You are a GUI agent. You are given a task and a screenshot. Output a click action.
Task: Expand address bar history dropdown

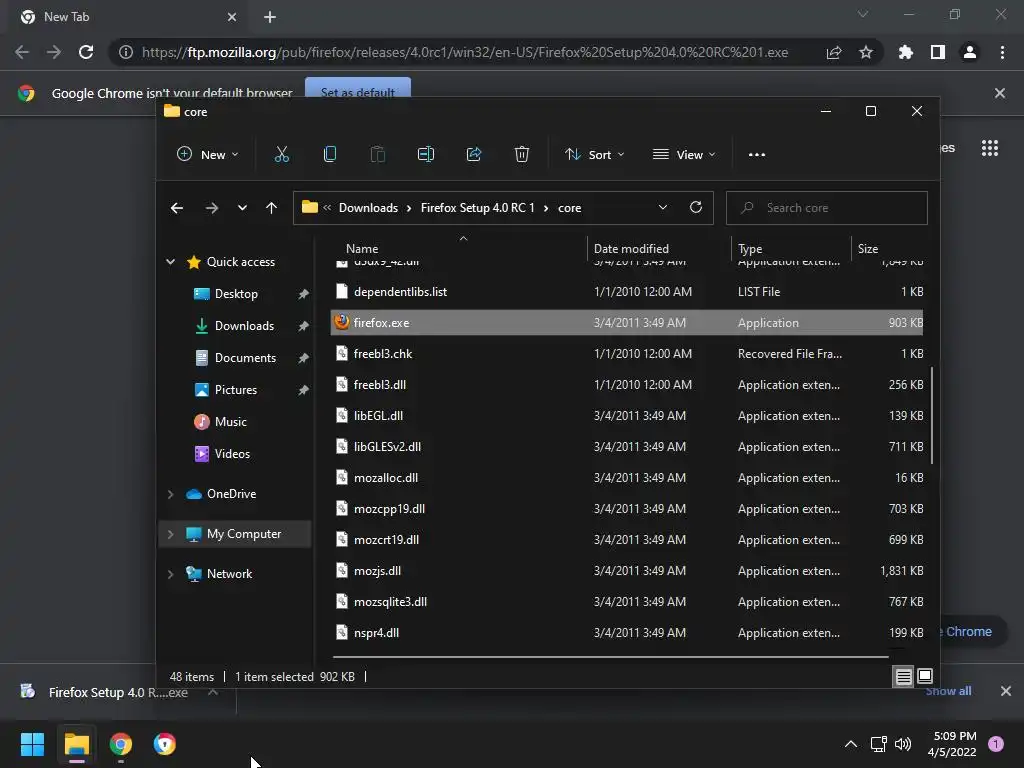(663, 208)
